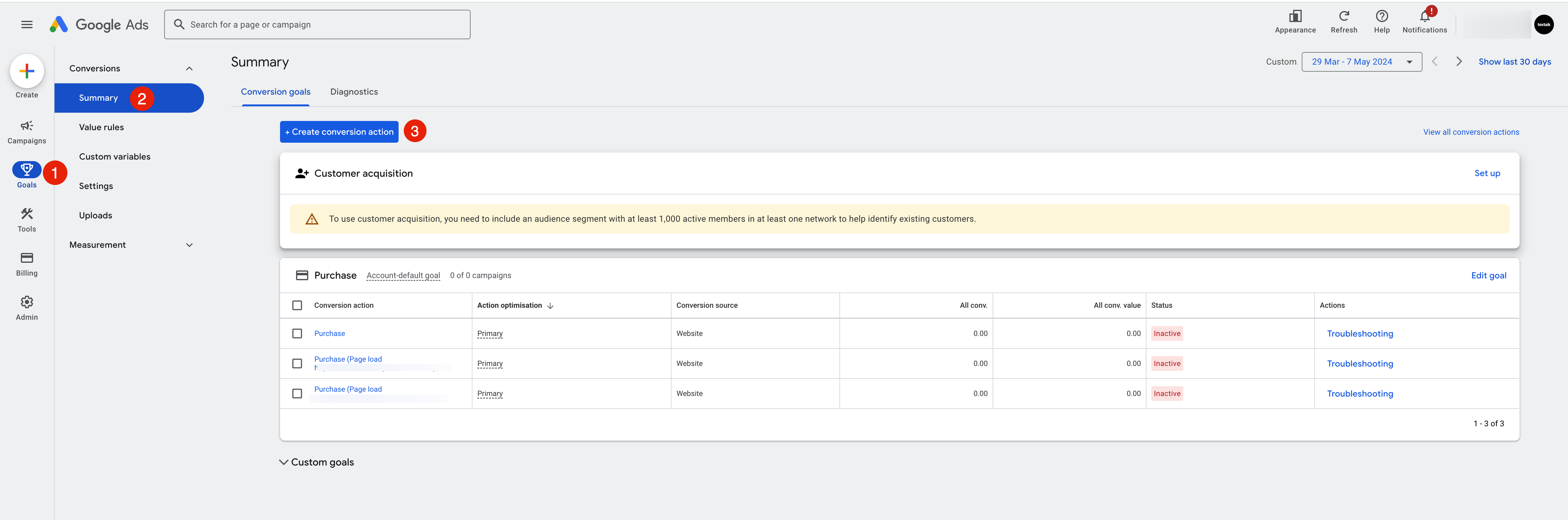
Task: Click the Create plus icon
Action: [x=27, y=71]
